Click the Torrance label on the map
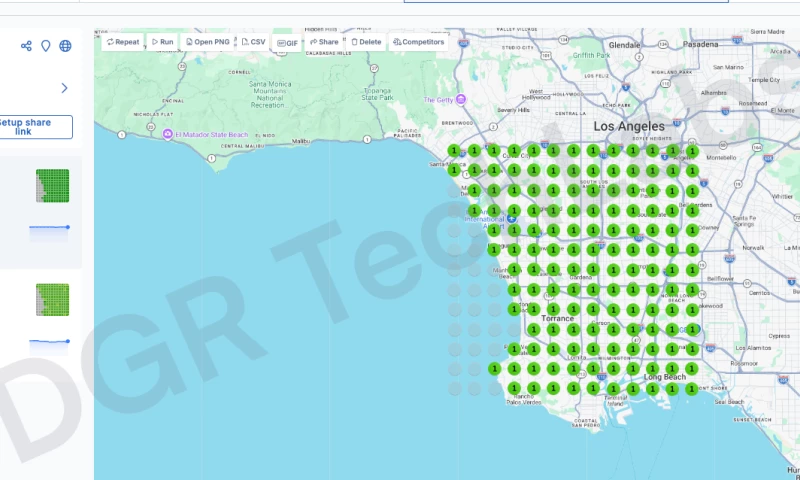This screenshot has height=480, width=800. (x=557, y=318)
